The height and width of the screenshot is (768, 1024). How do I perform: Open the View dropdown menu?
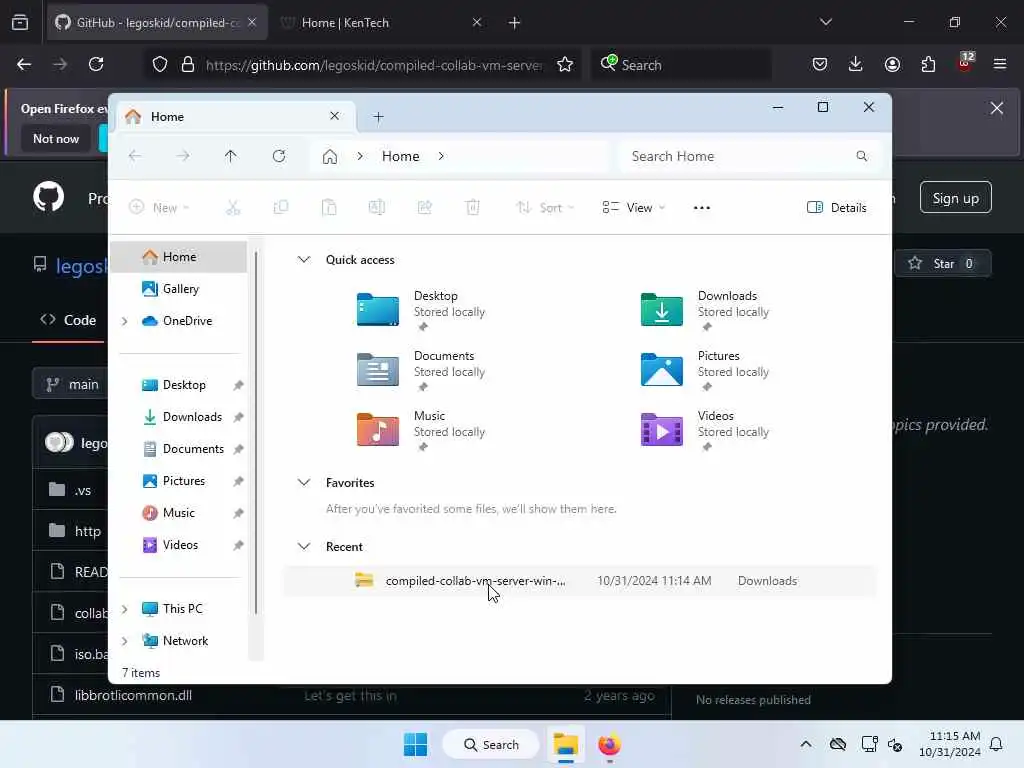pos(633,208)
